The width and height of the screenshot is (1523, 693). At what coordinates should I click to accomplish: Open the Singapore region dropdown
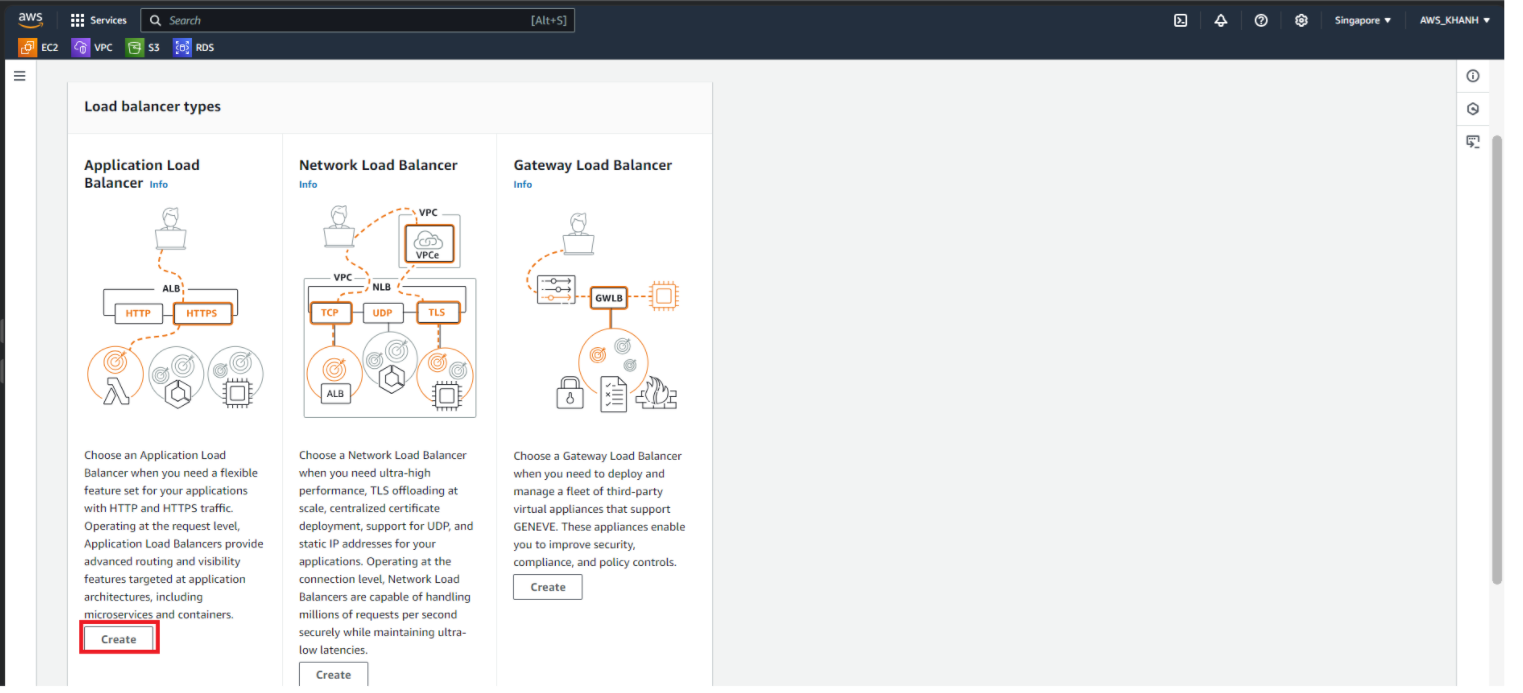point(1362,20)
